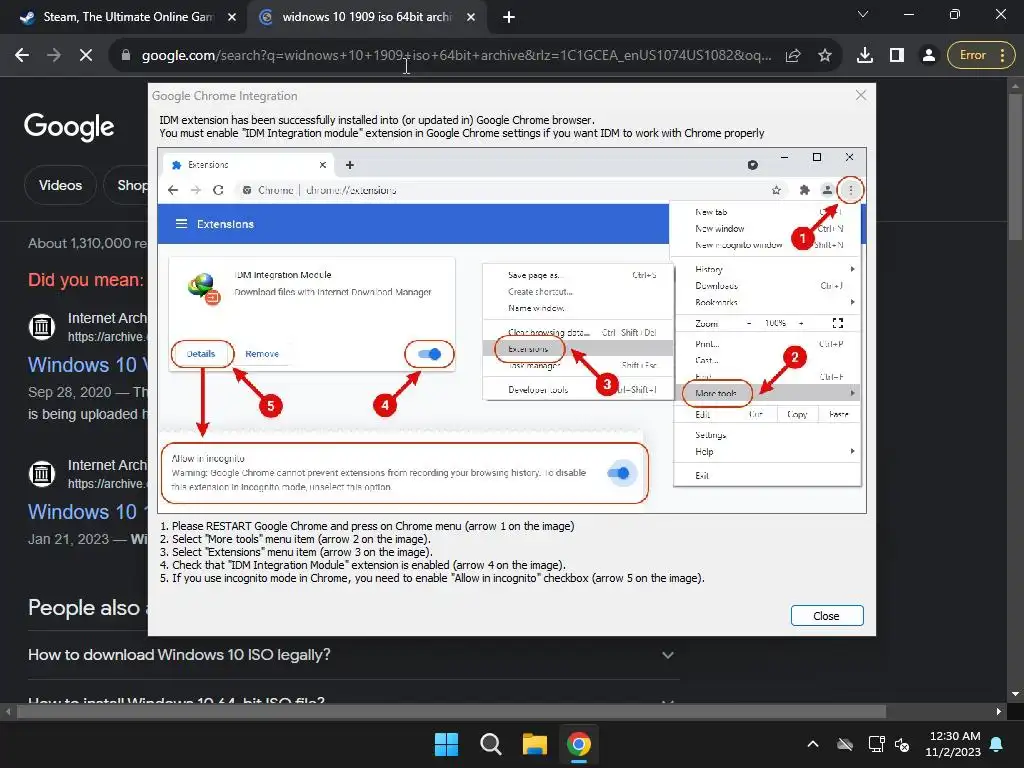Screen dimensions: 1024x768
Task: Dismiss the Google Chrome Integration dialog with X
Action: tap(861, 95)
